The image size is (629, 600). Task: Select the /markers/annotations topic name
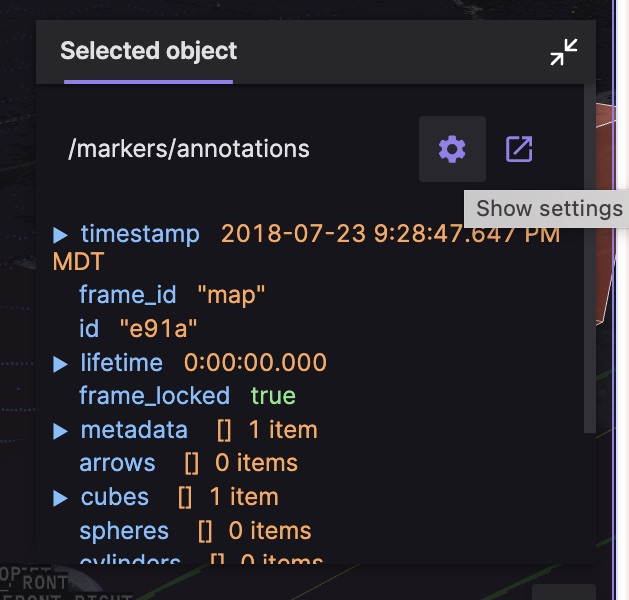click(188, 150)
